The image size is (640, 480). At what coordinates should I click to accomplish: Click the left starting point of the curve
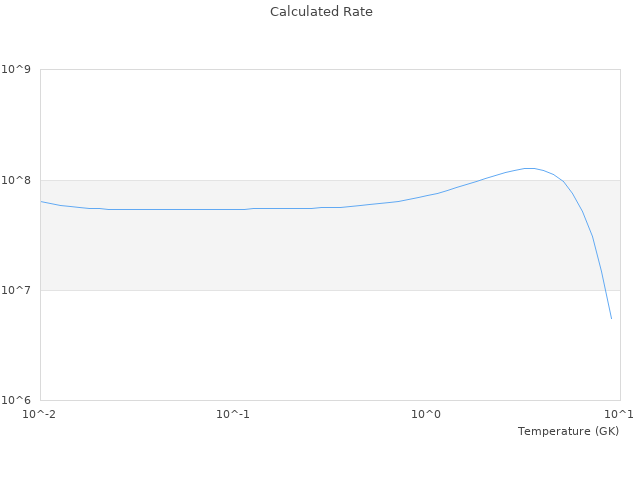click(41, 201)
